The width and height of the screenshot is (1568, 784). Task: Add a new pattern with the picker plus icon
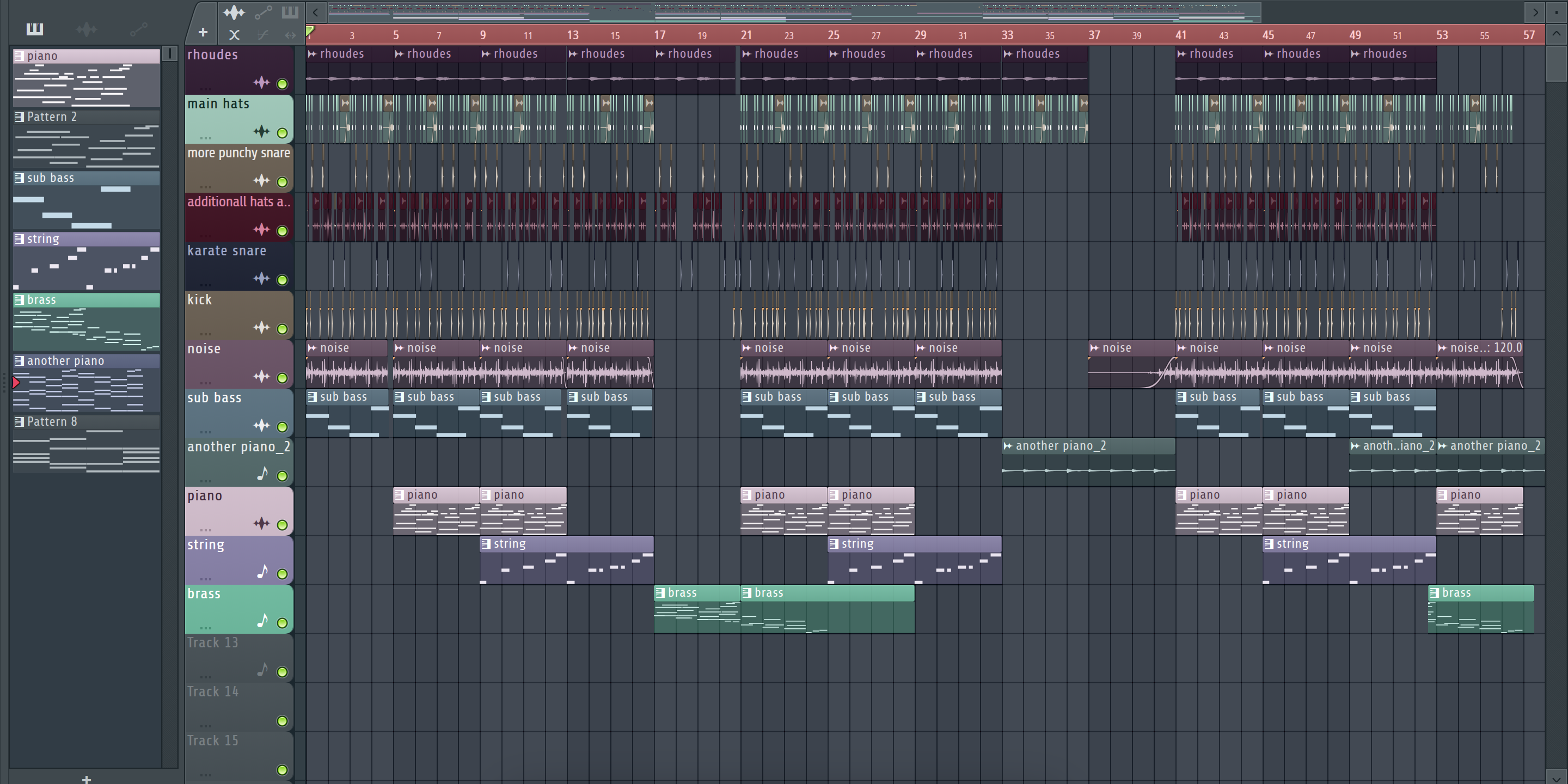click(87, 779)
